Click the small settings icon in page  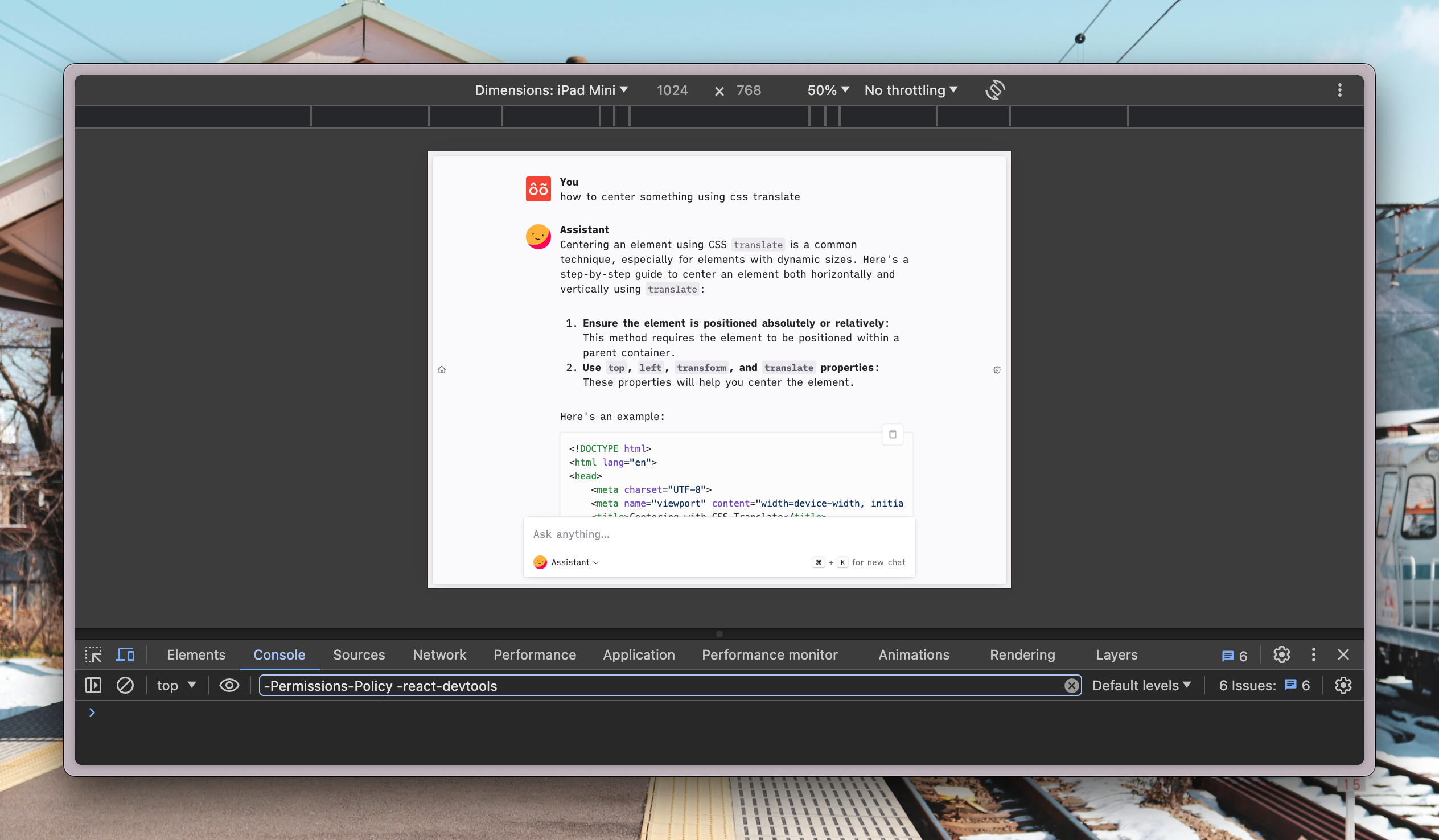[997, 370]
